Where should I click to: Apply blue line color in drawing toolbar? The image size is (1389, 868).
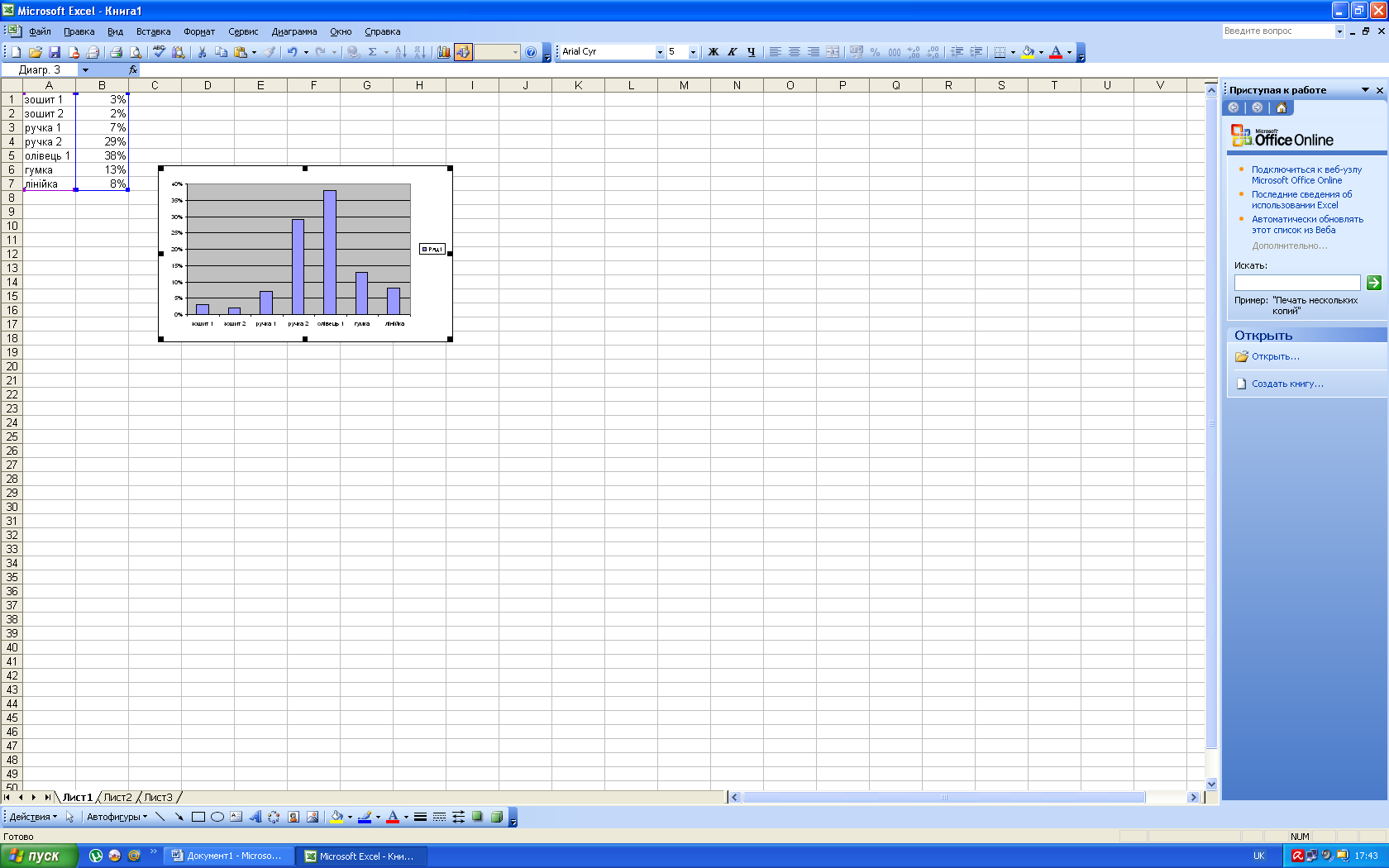(x=365, y=817)
